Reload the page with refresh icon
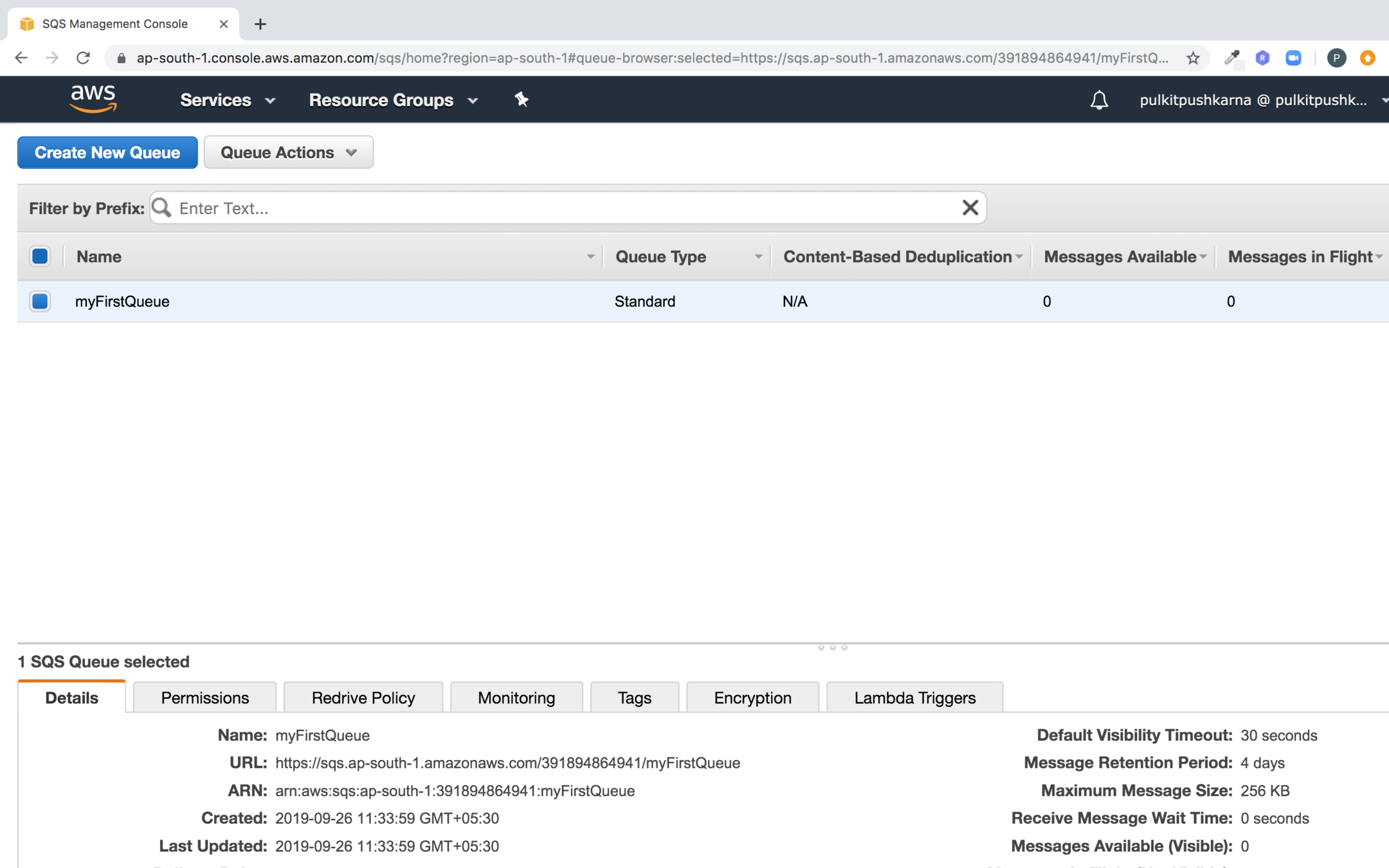The image size is (1389, 868). coord(83,58)
